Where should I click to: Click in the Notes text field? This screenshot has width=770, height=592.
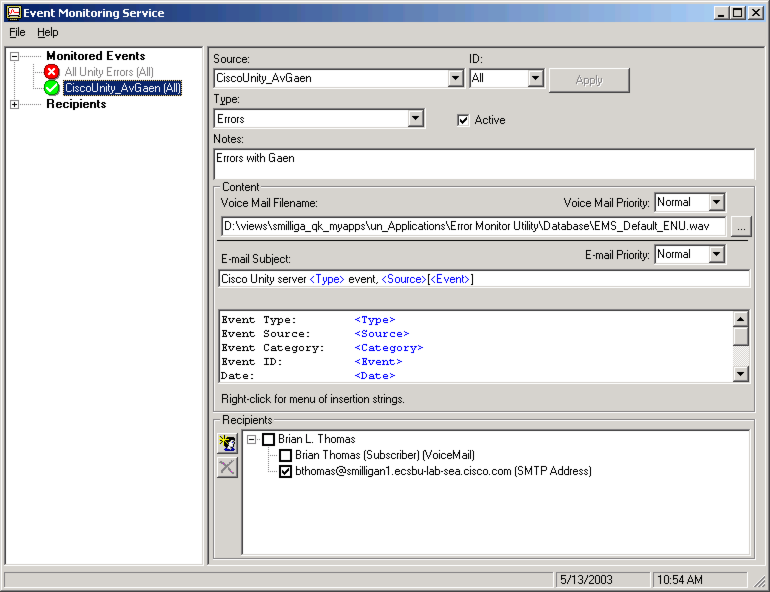click(484, 164)
